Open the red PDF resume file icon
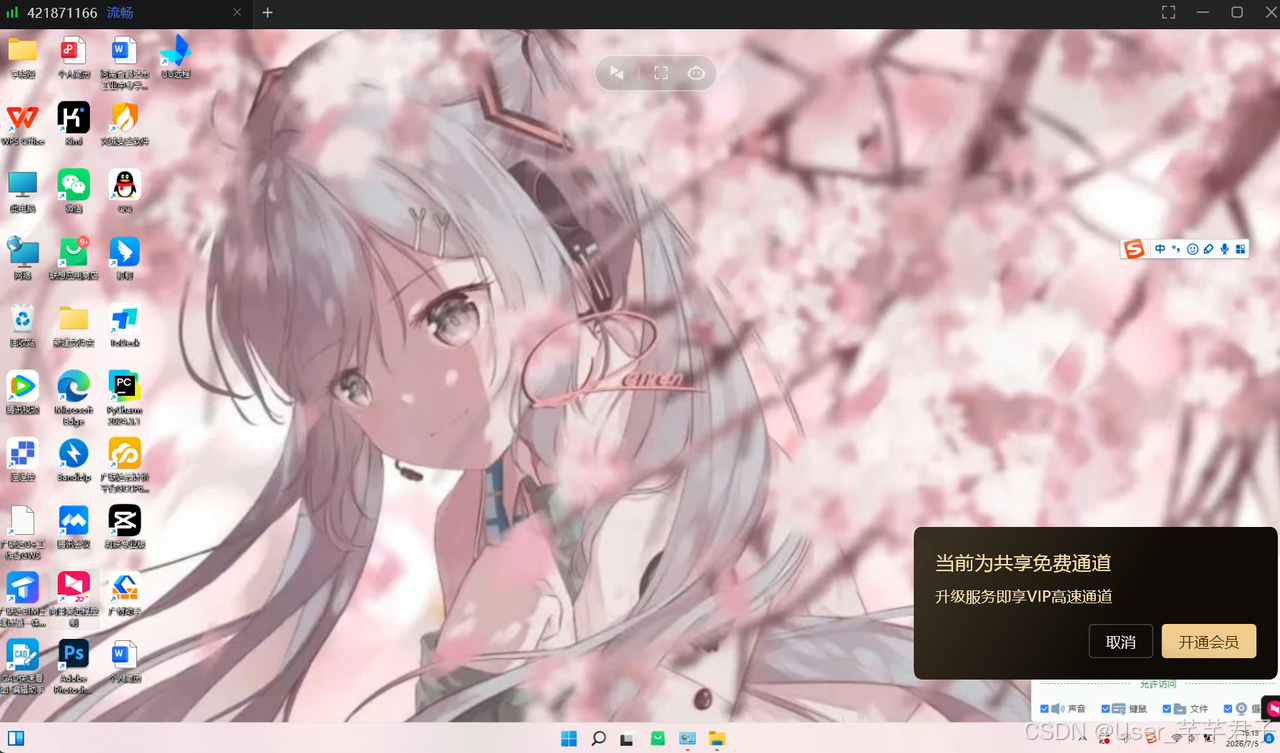The image size is (1280, 753). 73,56
